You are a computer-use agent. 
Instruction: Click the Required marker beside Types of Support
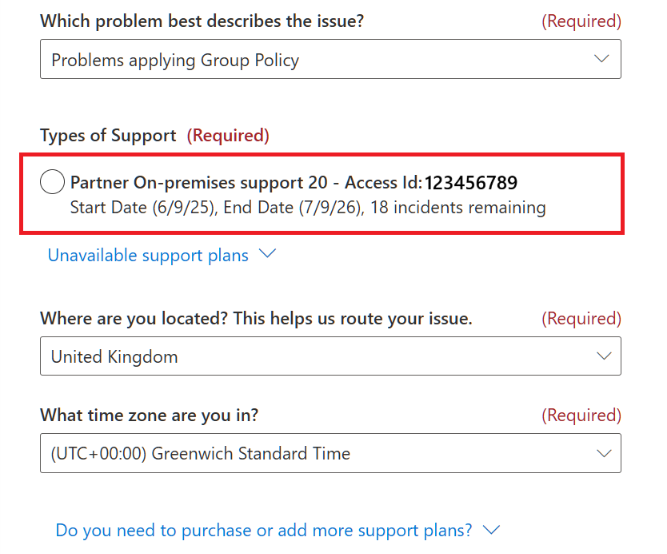pos(228,135)
